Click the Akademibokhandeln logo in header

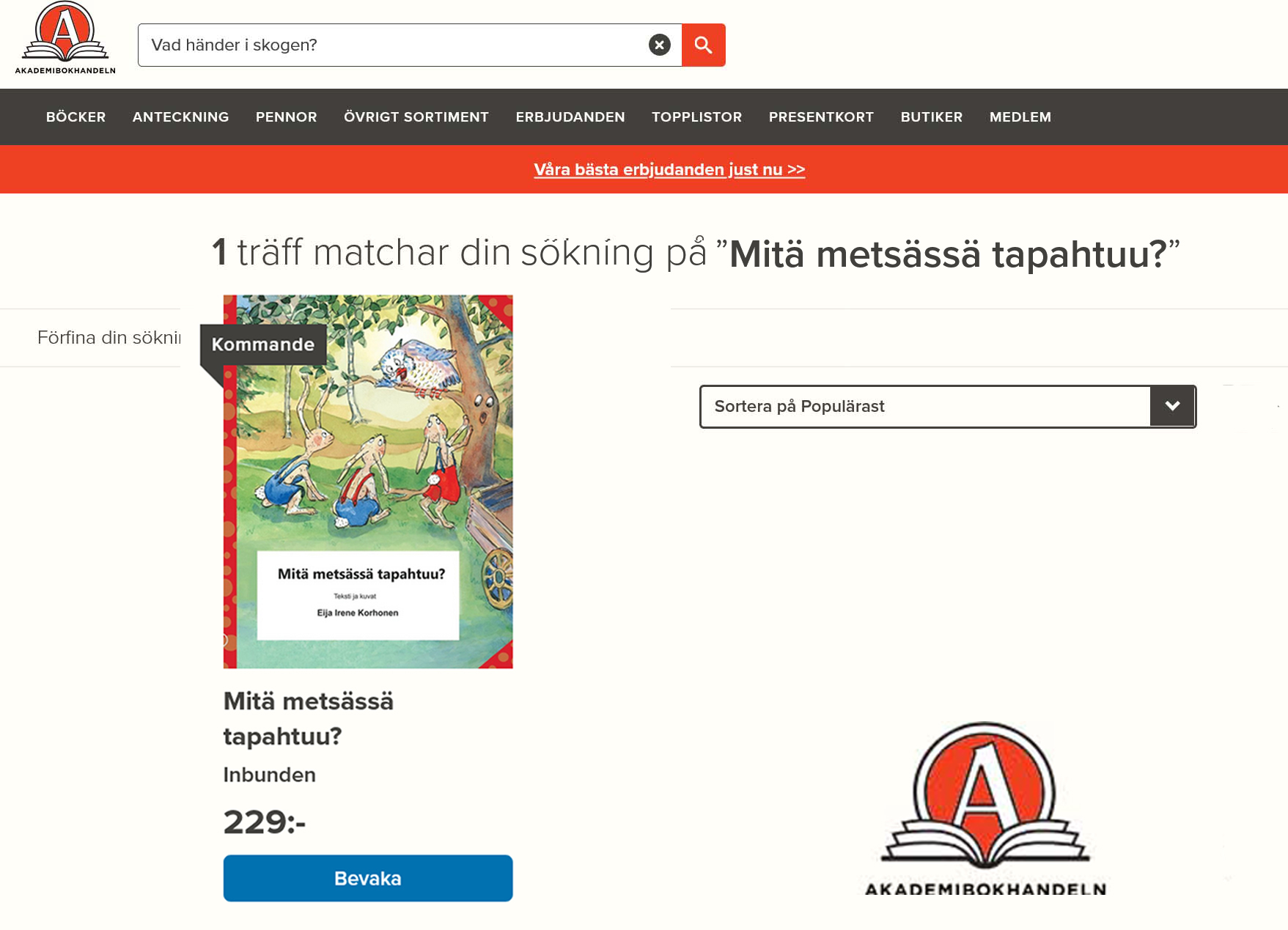(x=65, y=38)
